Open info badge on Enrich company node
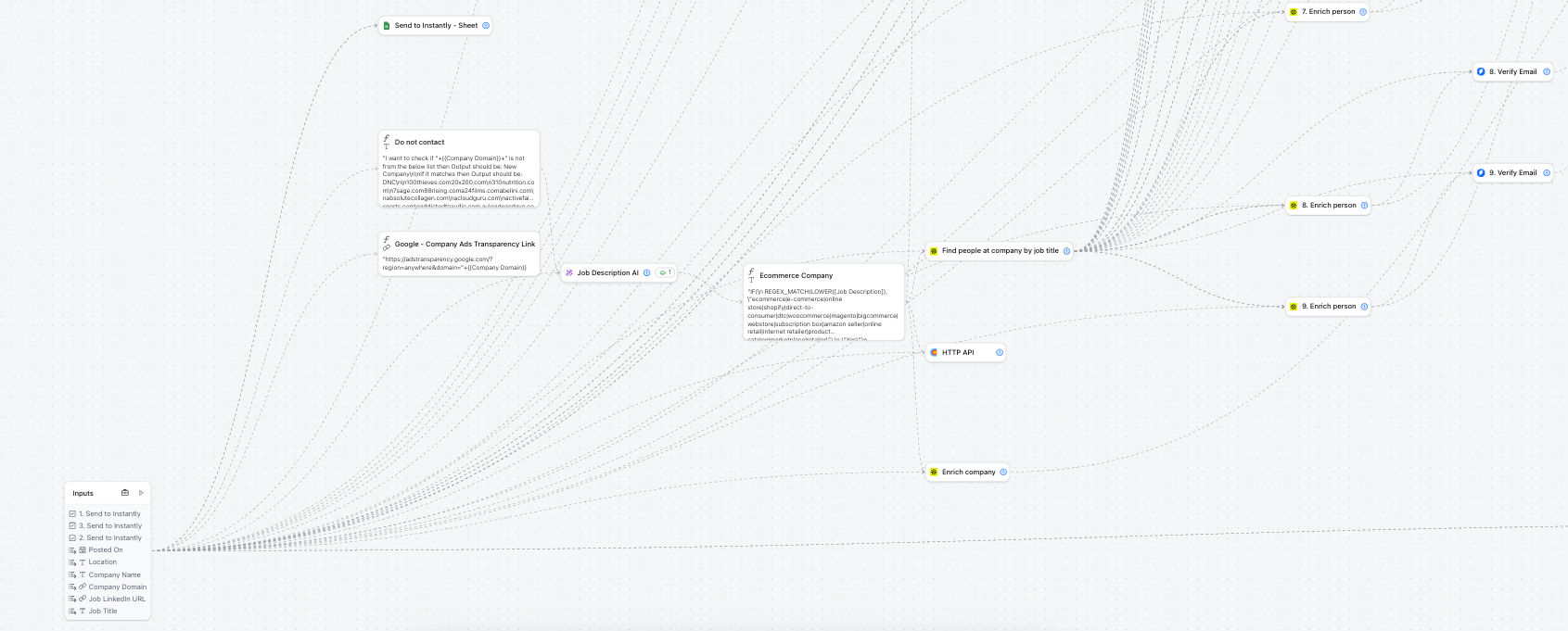 pyautogui.click(x=1003, y=472)
